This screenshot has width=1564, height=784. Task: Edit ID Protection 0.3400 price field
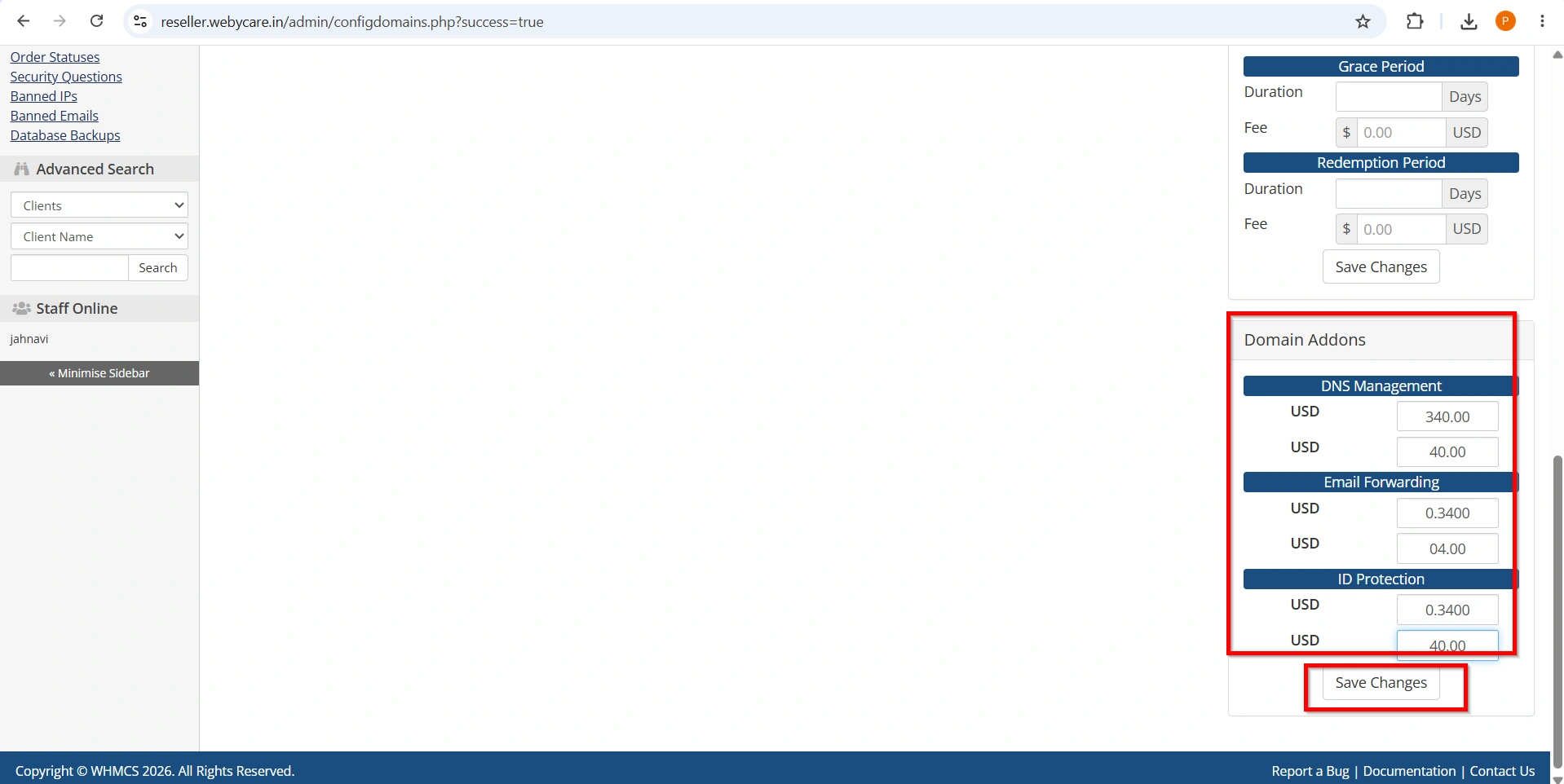coord(1447,610)
